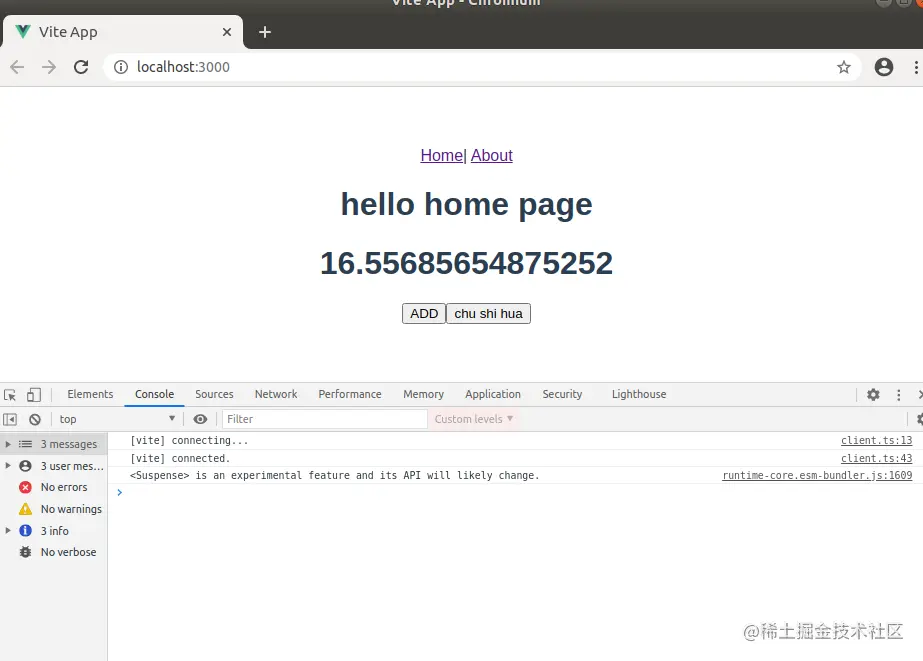View site information icon in address bar
Image resolution: width=923 pixels, height=661 pixels.
coord(121,67)
